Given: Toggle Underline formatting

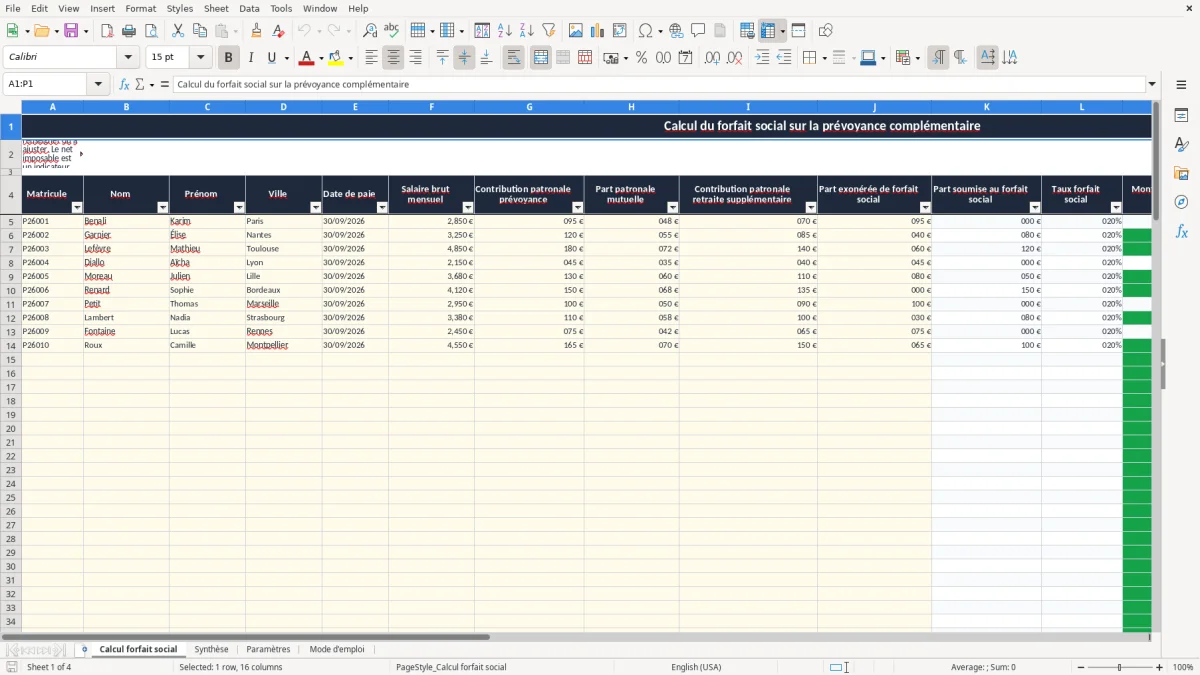Looking at the screenshot, I should pyautogui.click(x=271, y=58).
